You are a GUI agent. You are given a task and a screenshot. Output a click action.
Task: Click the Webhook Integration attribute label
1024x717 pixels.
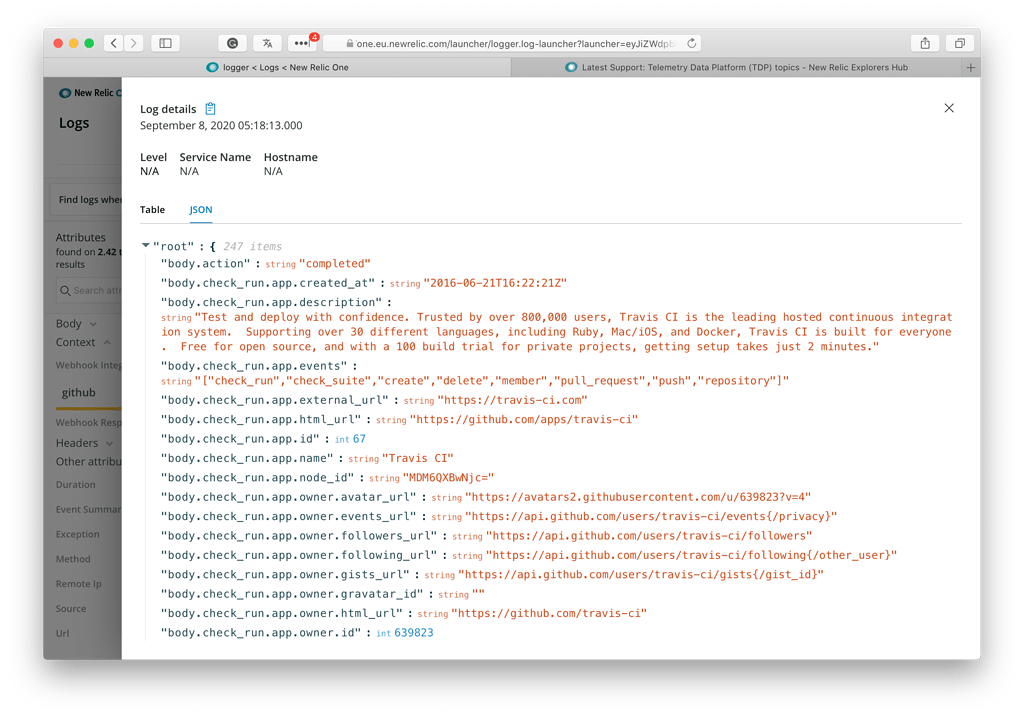click(x=88, y=365)
